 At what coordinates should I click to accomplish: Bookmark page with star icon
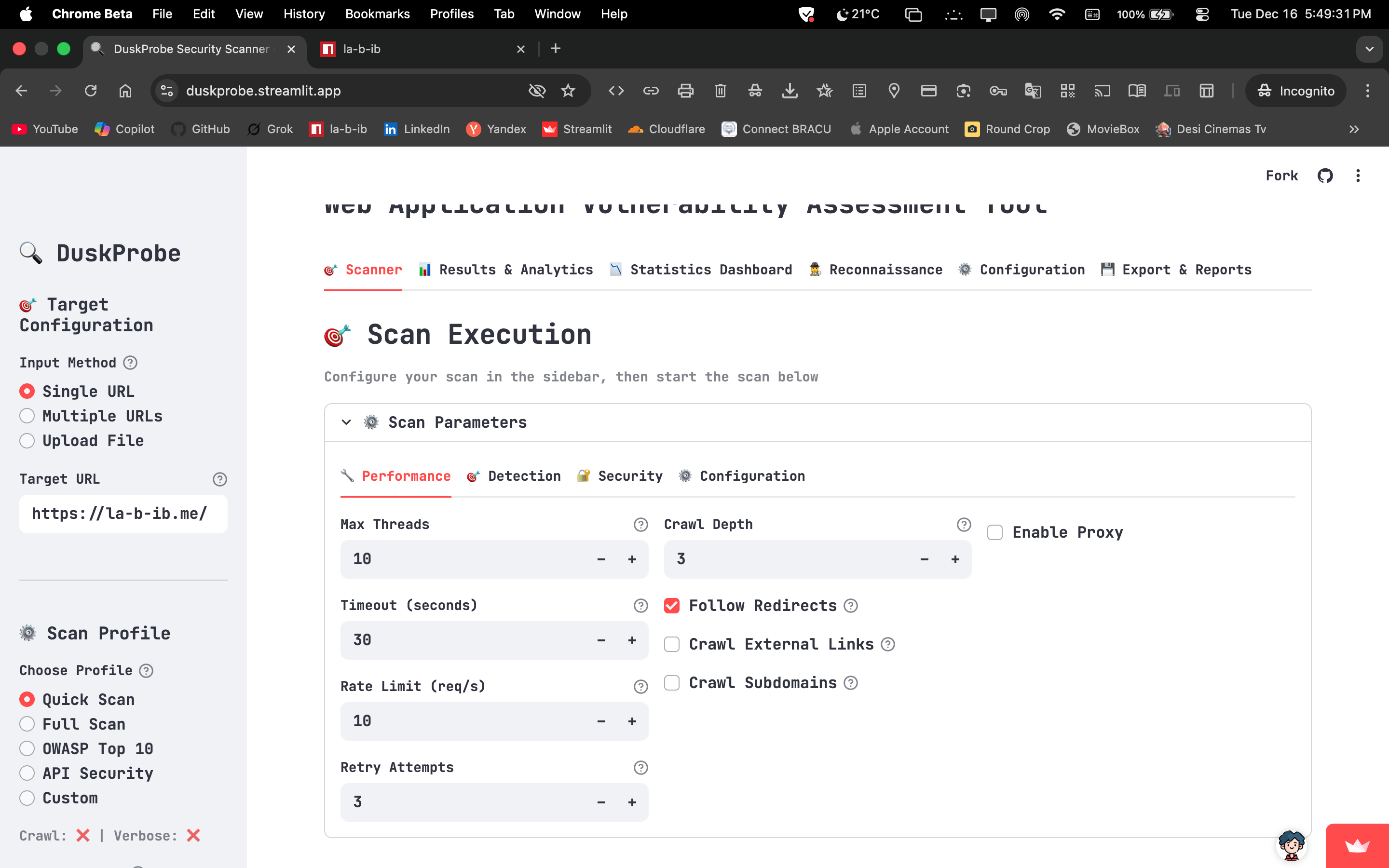[568, 91]
